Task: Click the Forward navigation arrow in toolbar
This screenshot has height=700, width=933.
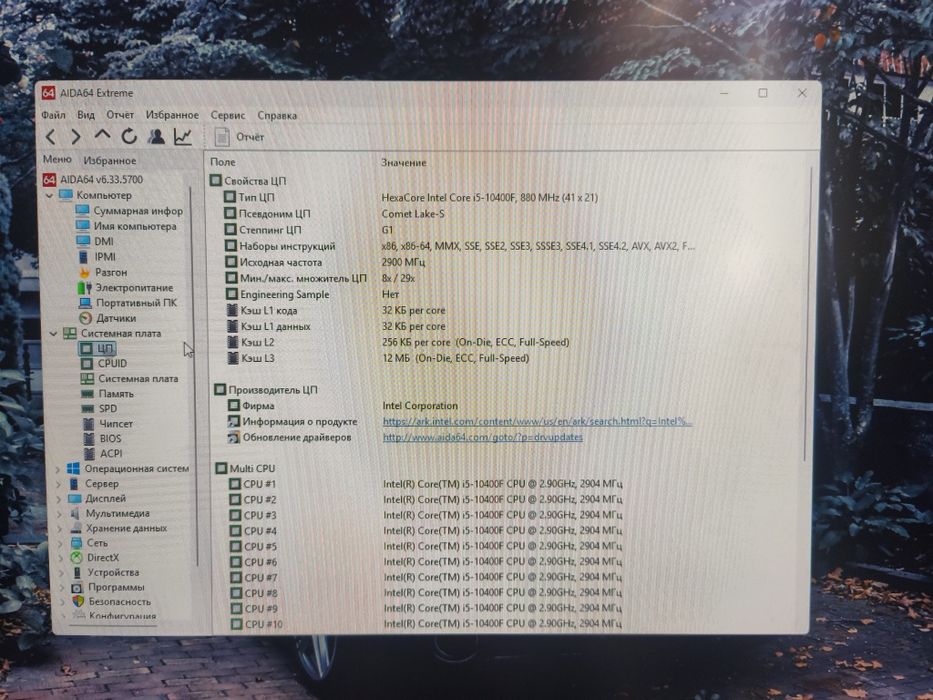Action: pyautogui.click(x=76, y=137)
